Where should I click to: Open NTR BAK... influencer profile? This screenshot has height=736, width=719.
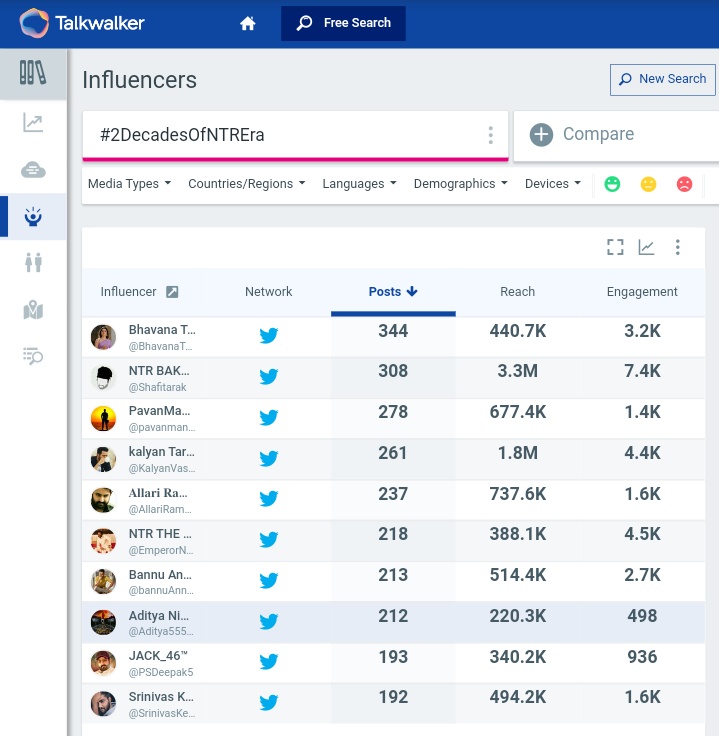click(159, 371)
